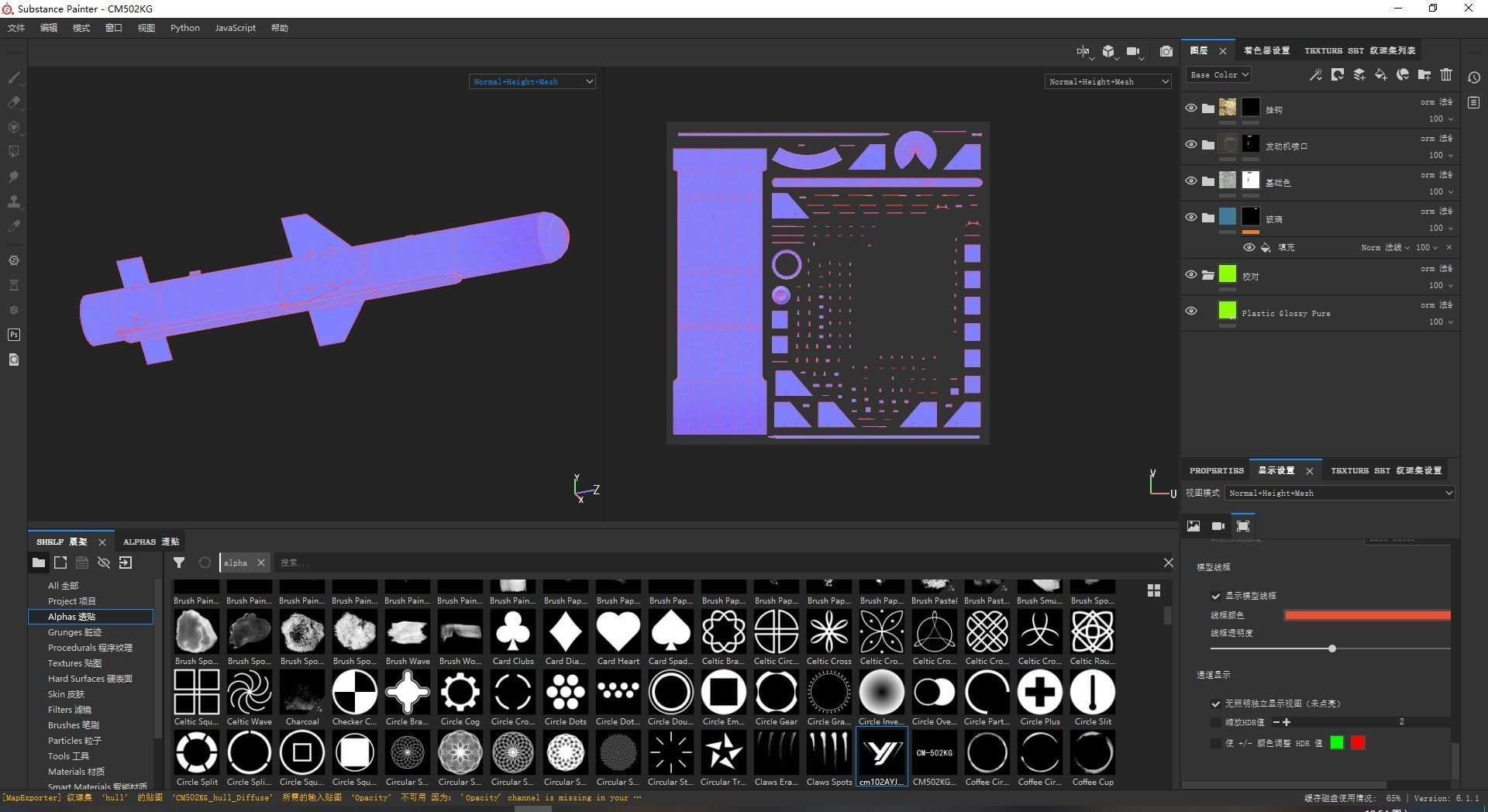This screenshot has width=1488, height=812.
Task: Switch to the ALPHAS 透贴 tab
Action: point(151,542)
